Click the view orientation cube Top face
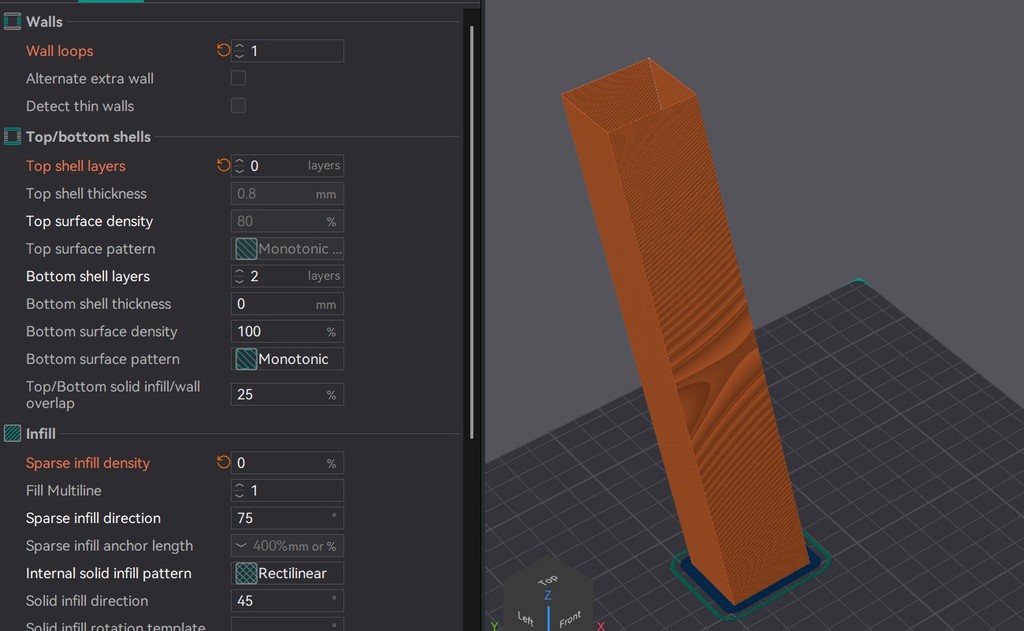 click(x=547, y=579)
